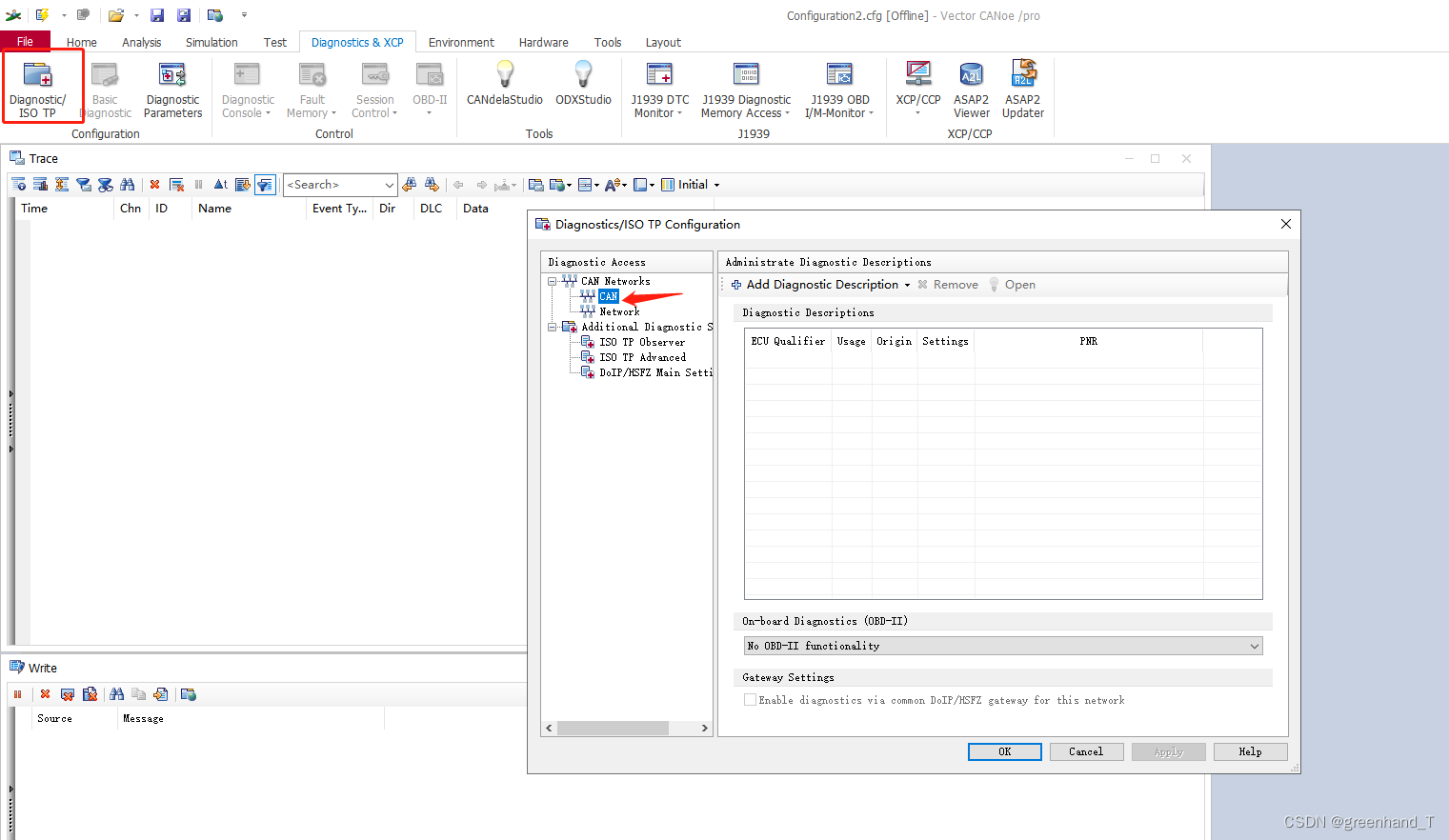
Task: Open J1939 OBD I/M-Monitor
Action: point(839,89)
